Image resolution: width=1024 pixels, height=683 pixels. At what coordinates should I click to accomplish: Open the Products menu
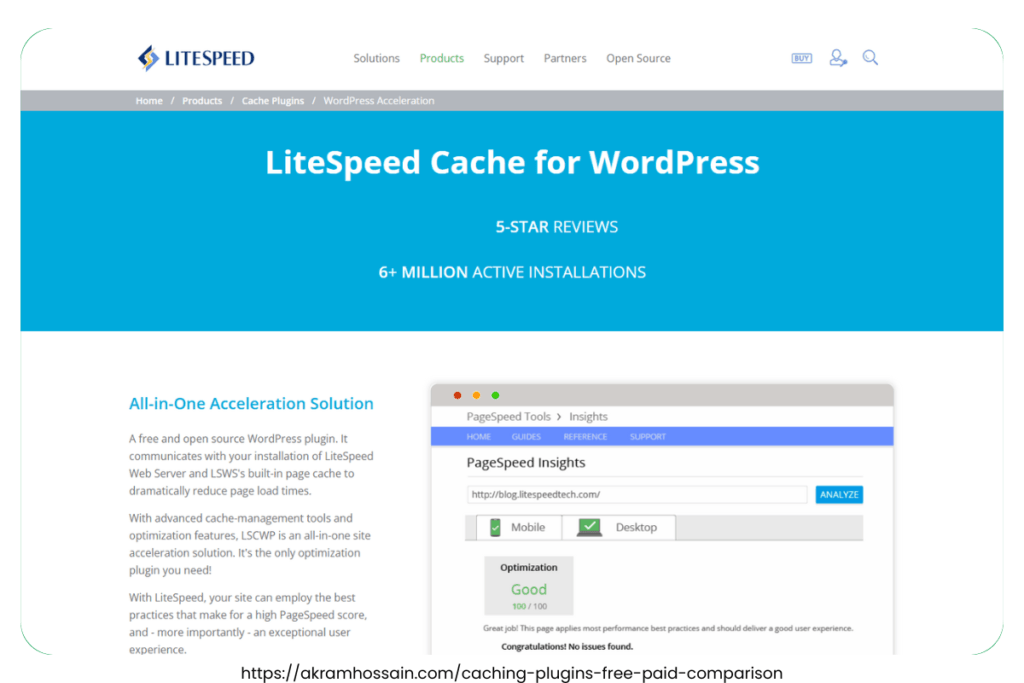pos(441,58)
